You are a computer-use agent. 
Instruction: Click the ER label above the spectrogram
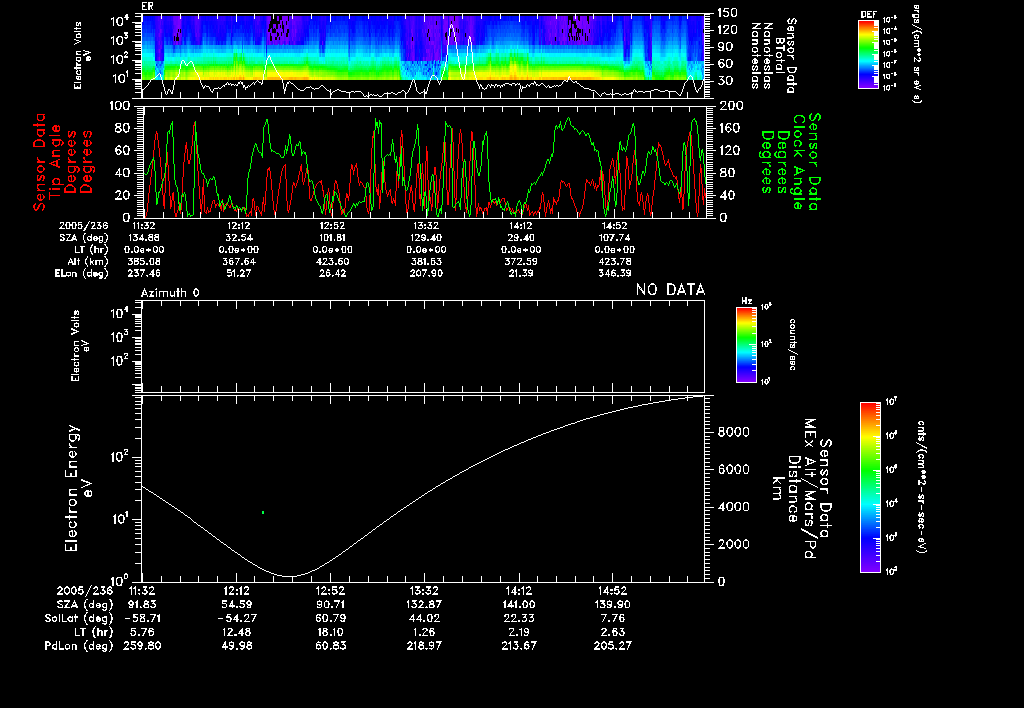(x=148, y=7)
